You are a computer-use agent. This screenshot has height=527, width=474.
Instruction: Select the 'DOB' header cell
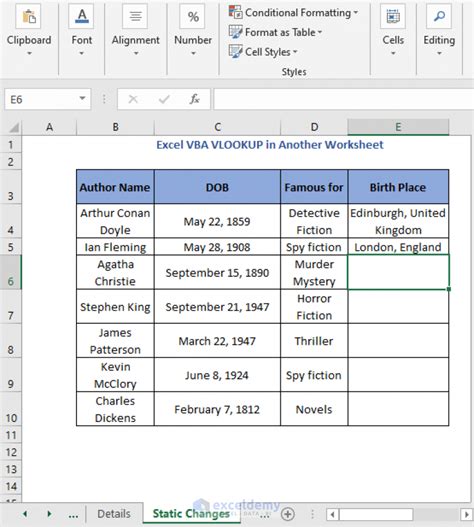coord(218,187)
